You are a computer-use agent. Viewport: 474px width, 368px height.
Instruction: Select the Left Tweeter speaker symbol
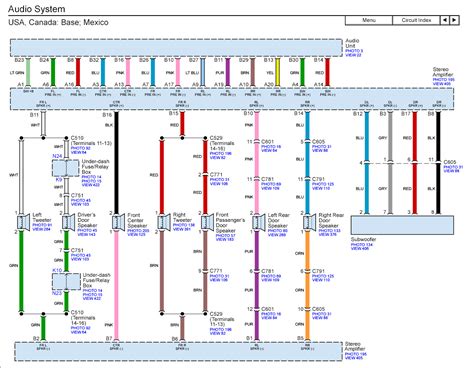[23, 222]
